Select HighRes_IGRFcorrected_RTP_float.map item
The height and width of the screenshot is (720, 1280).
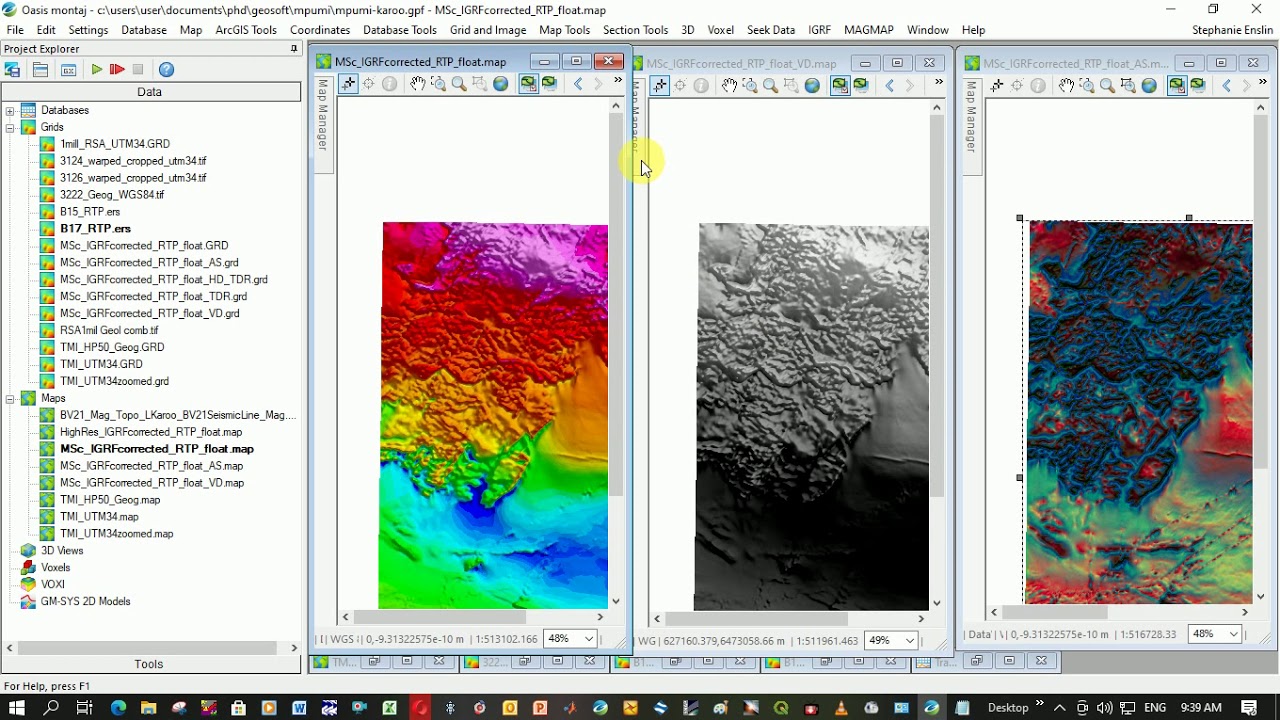pyautogui.click(x=151, y=432)
